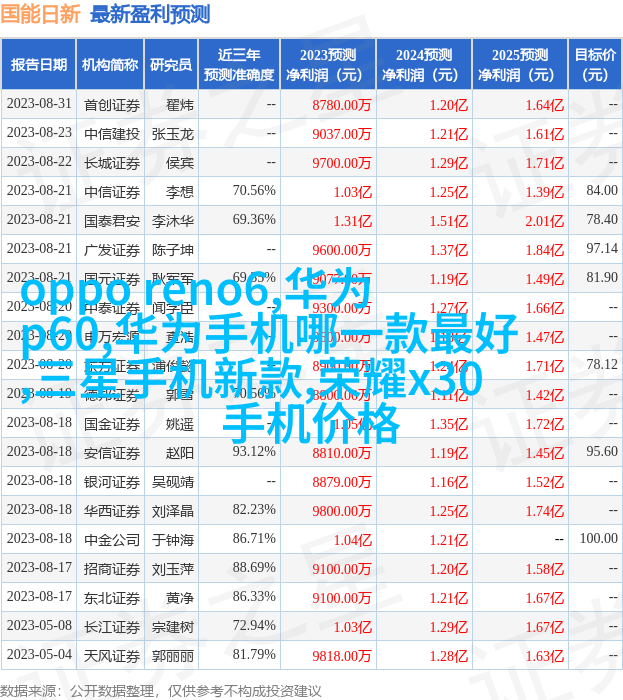Image resolution: width=623 pixels, height=700 pixels.
Task: Click the 最新盈利预测 heading
Action: (x=150, y=14)
